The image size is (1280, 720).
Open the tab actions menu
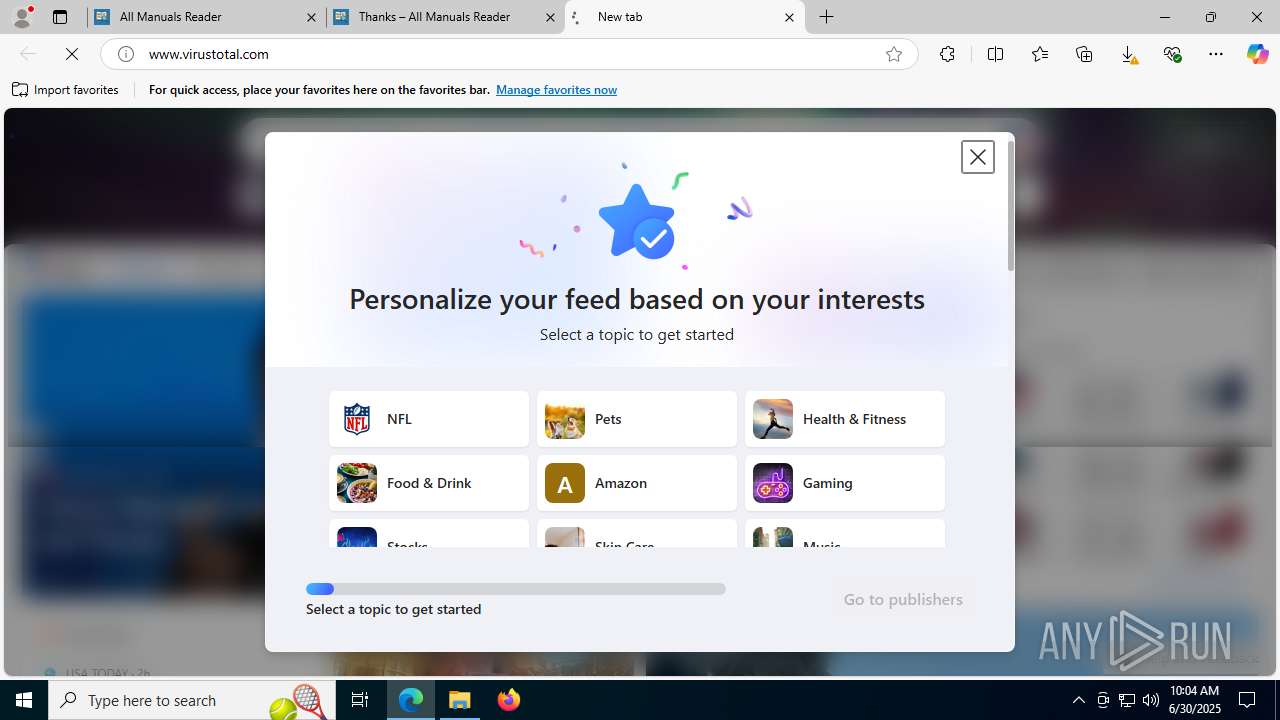[x=60, y=17]
